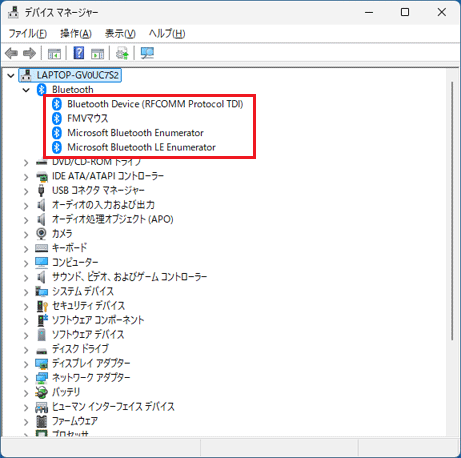Open the 表示(V) menu
This screenshot has height=458, width=461.
tap(120, 33)
